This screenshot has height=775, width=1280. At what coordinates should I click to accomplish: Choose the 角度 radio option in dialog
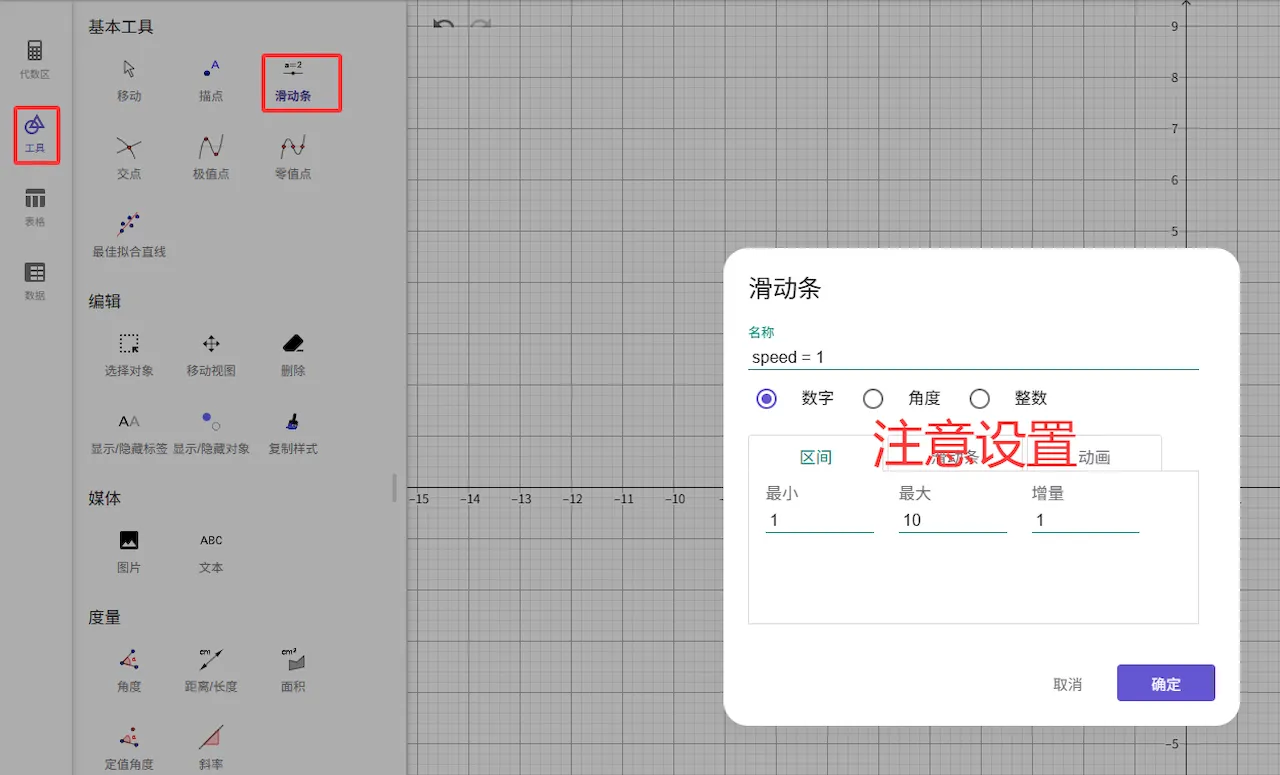[x=873, y=399]
